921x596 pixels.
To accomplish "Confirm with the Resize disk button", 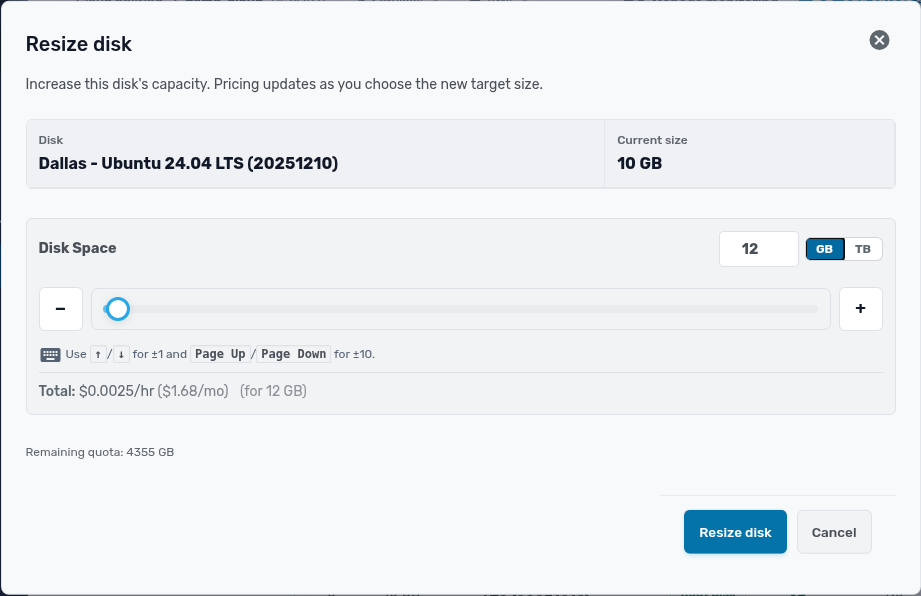I will pos(735,532).
